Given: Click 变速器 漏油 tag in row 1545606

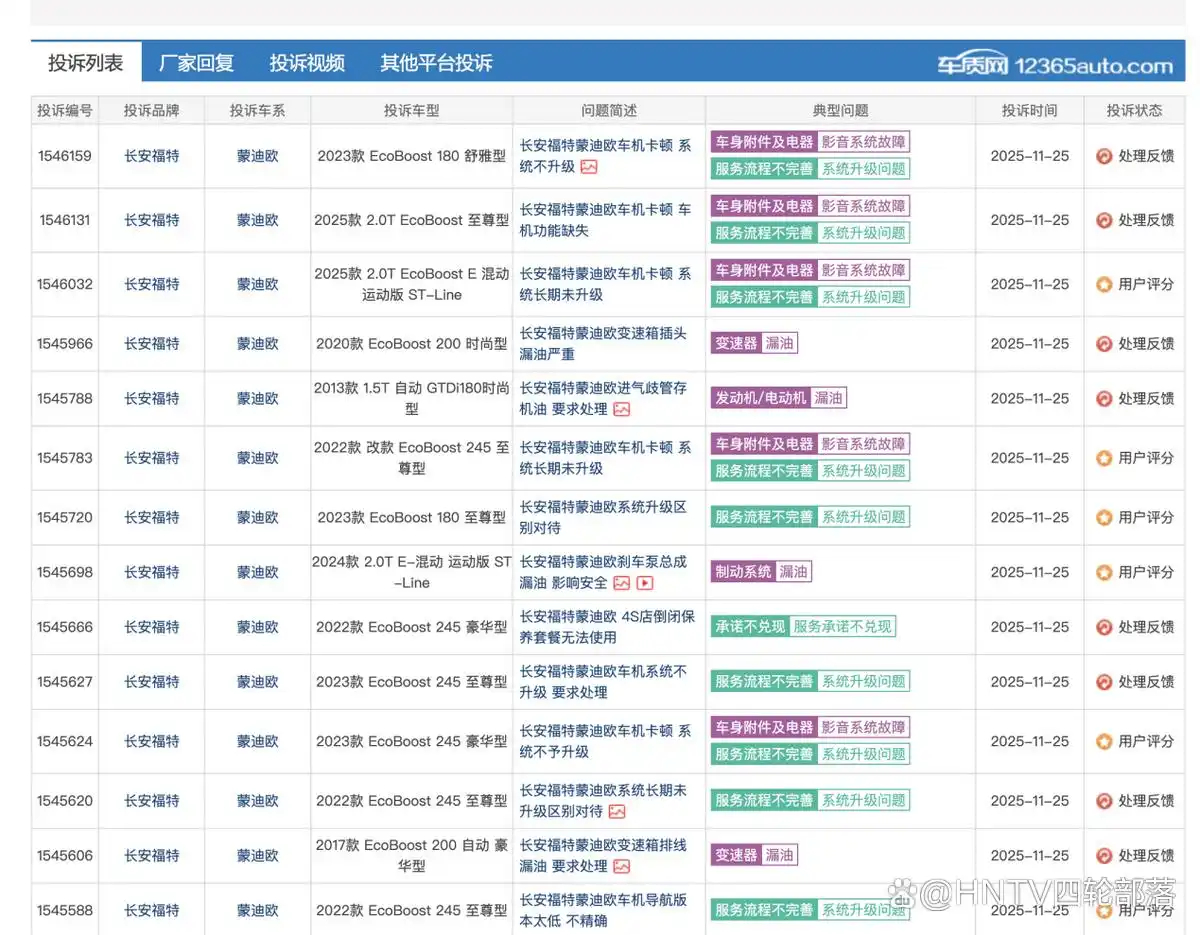Looking at the screenshot, I should (x=755, y=856).
